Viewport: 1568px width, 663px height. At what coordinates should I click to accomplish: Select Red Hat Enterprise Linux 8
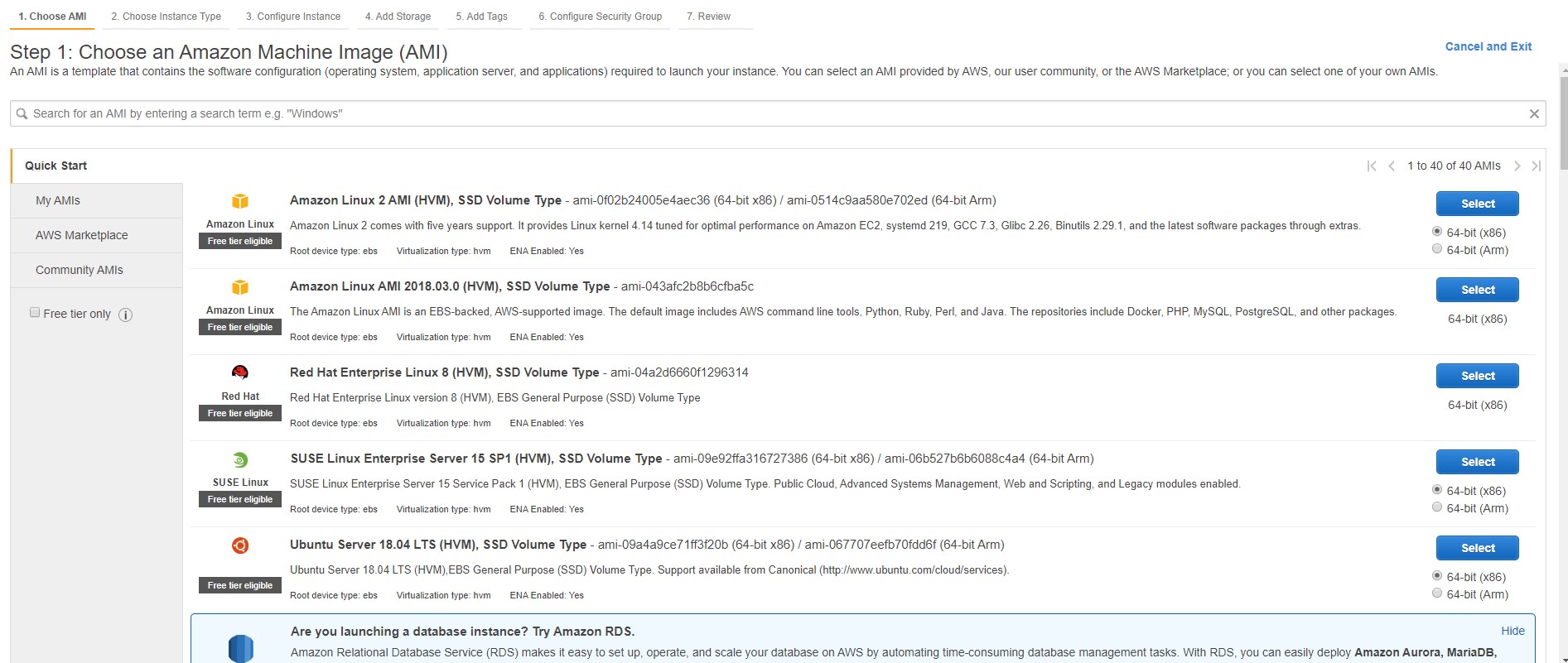coord(1478,376)
